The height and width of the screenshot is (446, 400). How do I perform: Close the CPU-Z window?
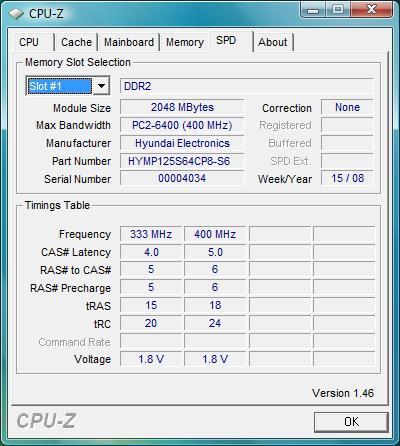click(x=371, y=10)
